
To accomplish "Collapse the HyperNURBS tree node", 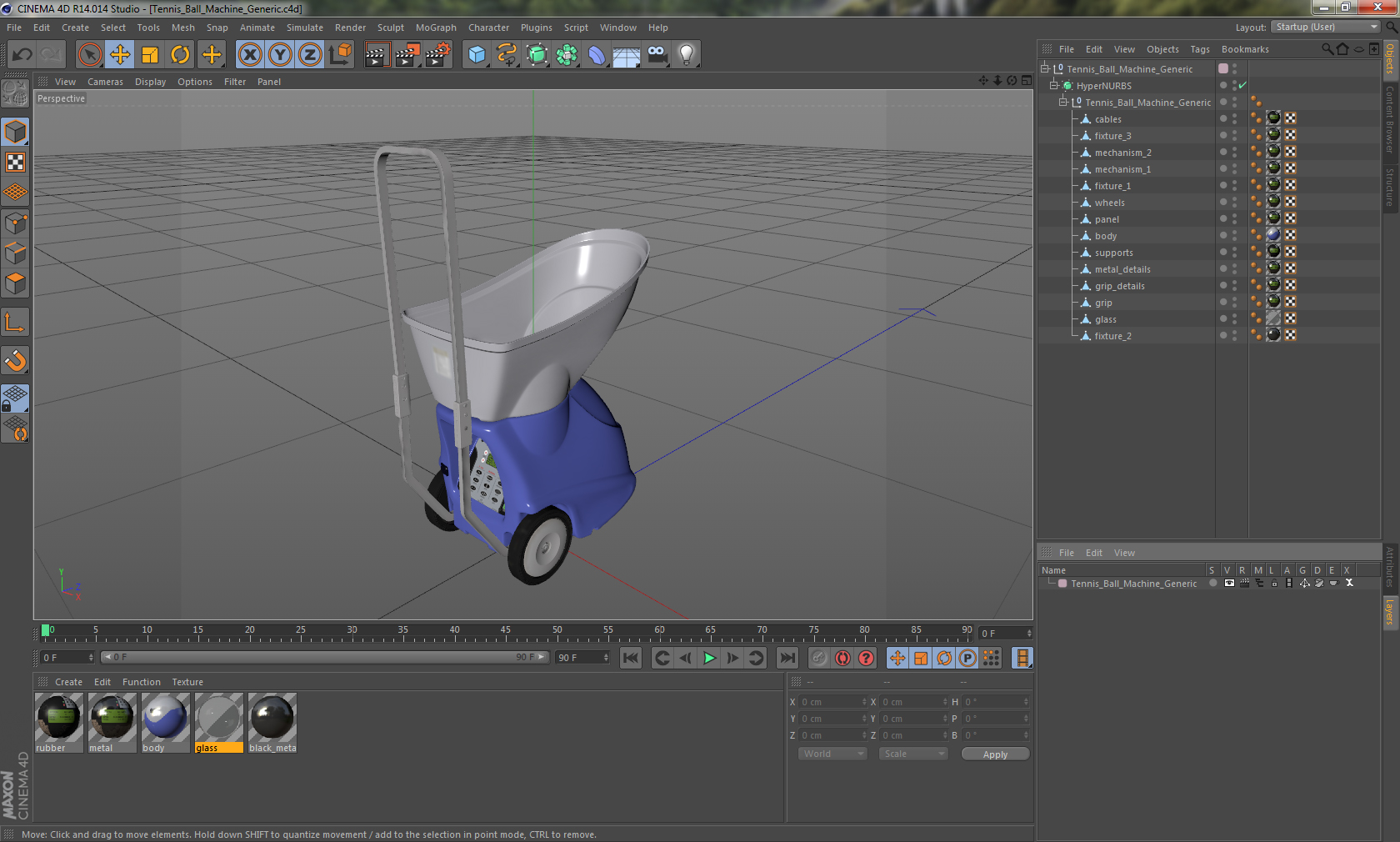I will 1054,85.
